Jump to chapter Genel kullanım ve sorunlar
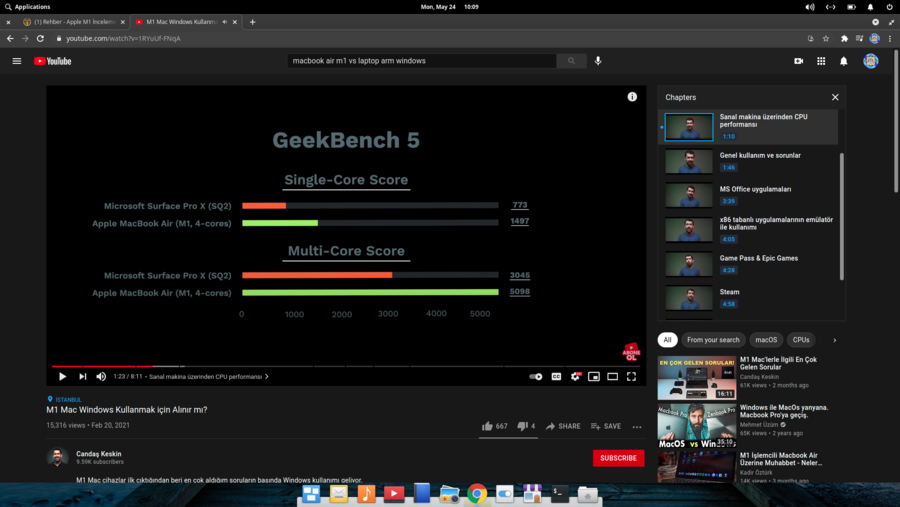This screenshot has height=507, width=900. (x=750, y=161)
